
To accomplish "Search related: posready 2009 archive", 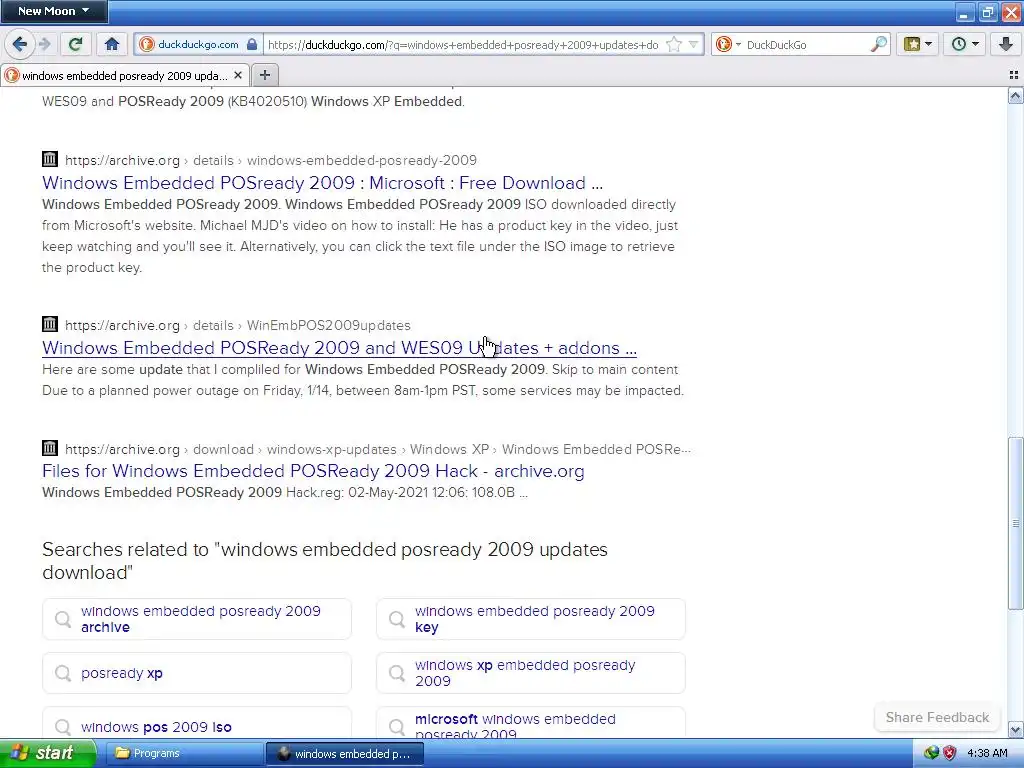I will [197, 619].
